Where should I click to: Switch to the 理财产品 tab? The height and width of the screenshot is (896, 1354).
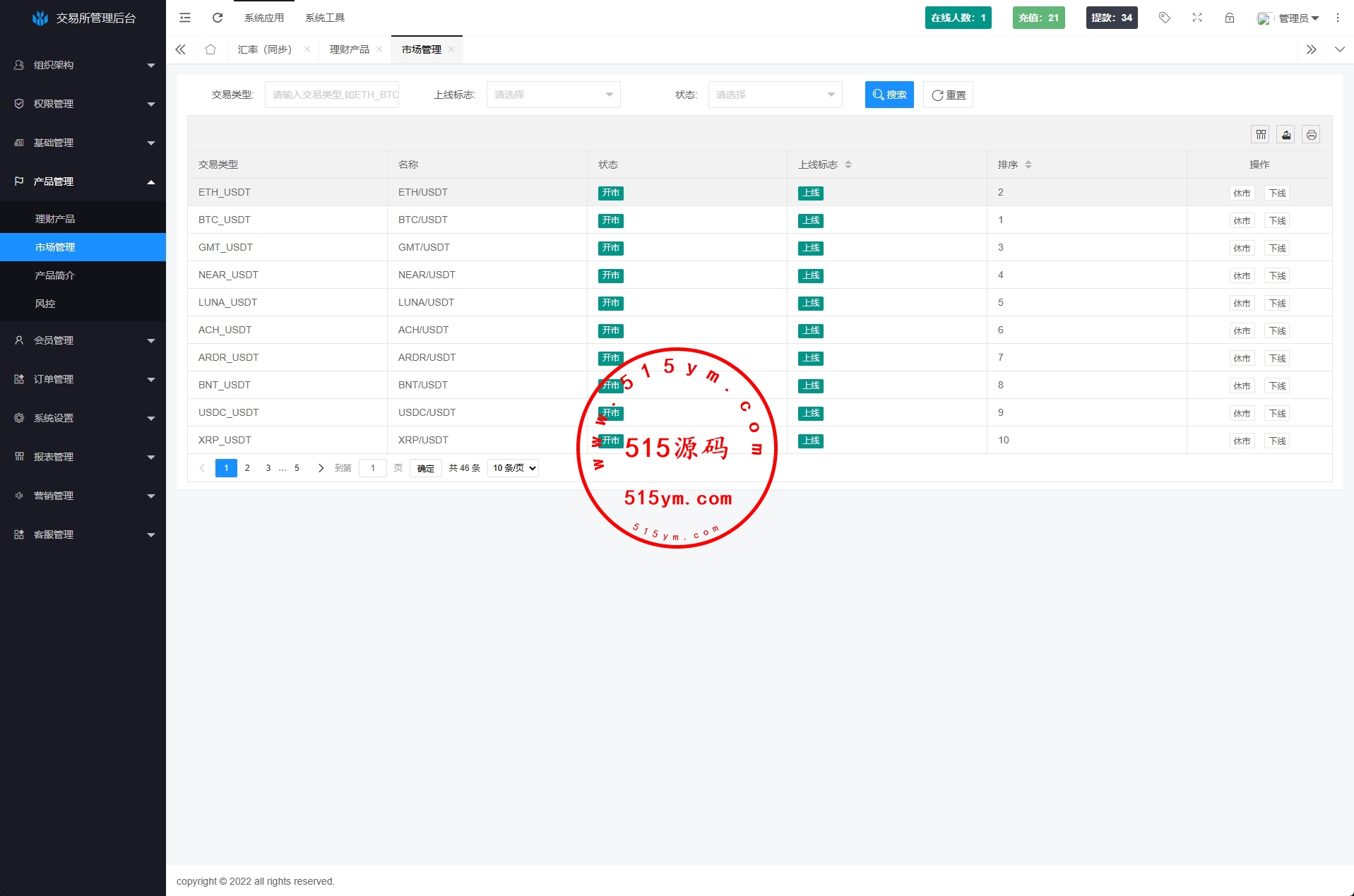(350, 49)
